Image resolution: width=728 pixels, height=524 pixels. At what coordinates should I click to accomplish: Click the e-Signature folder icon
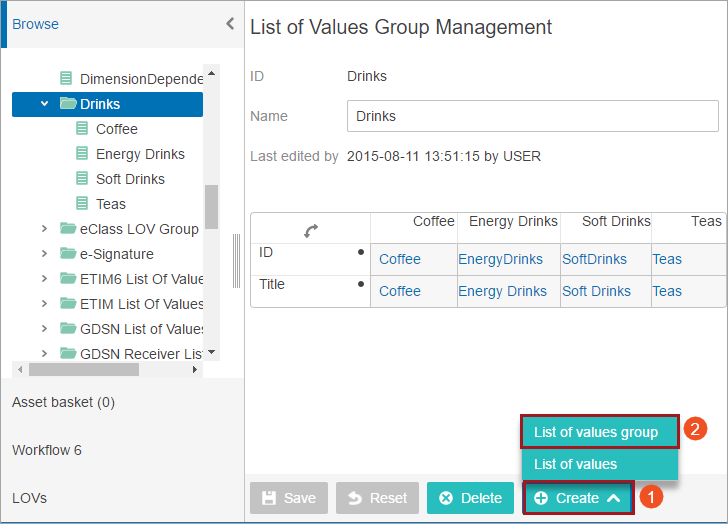68,253
